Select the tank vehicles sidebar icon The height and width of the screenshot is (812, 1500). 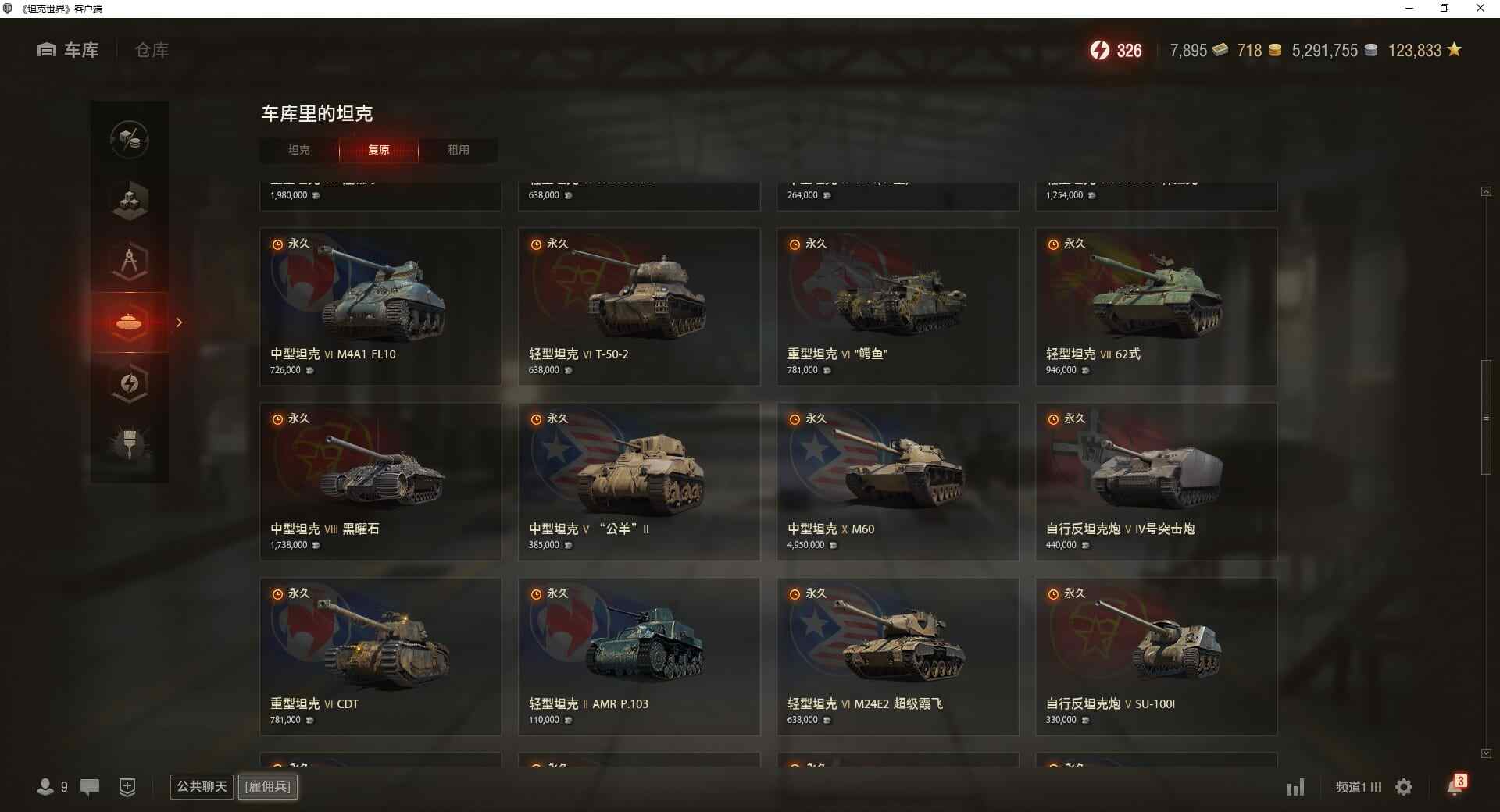pos(130,322)
